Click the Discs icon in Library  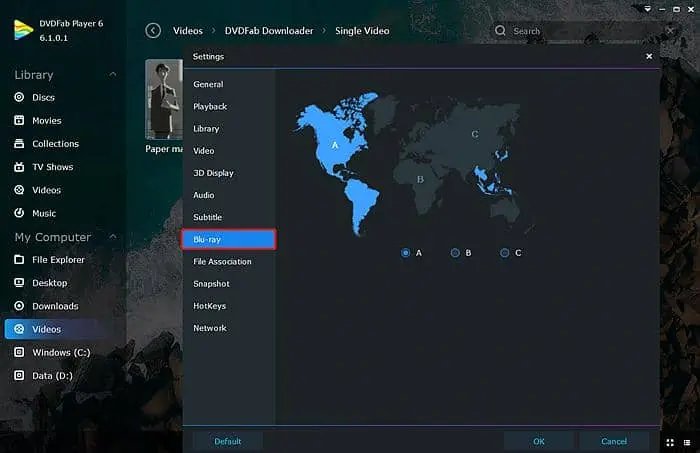(x=20, y=98)
